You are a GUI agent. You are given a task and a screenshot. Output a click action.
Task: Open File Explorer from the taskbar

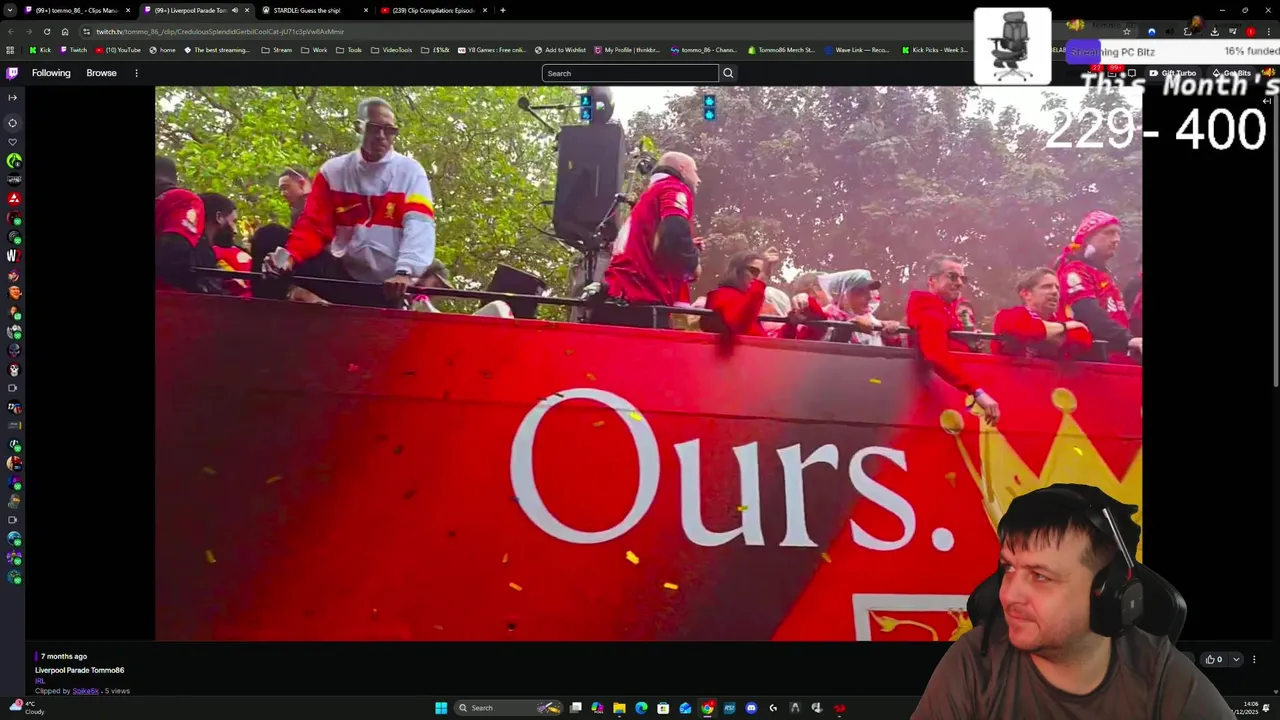click(x=619, y=708)
